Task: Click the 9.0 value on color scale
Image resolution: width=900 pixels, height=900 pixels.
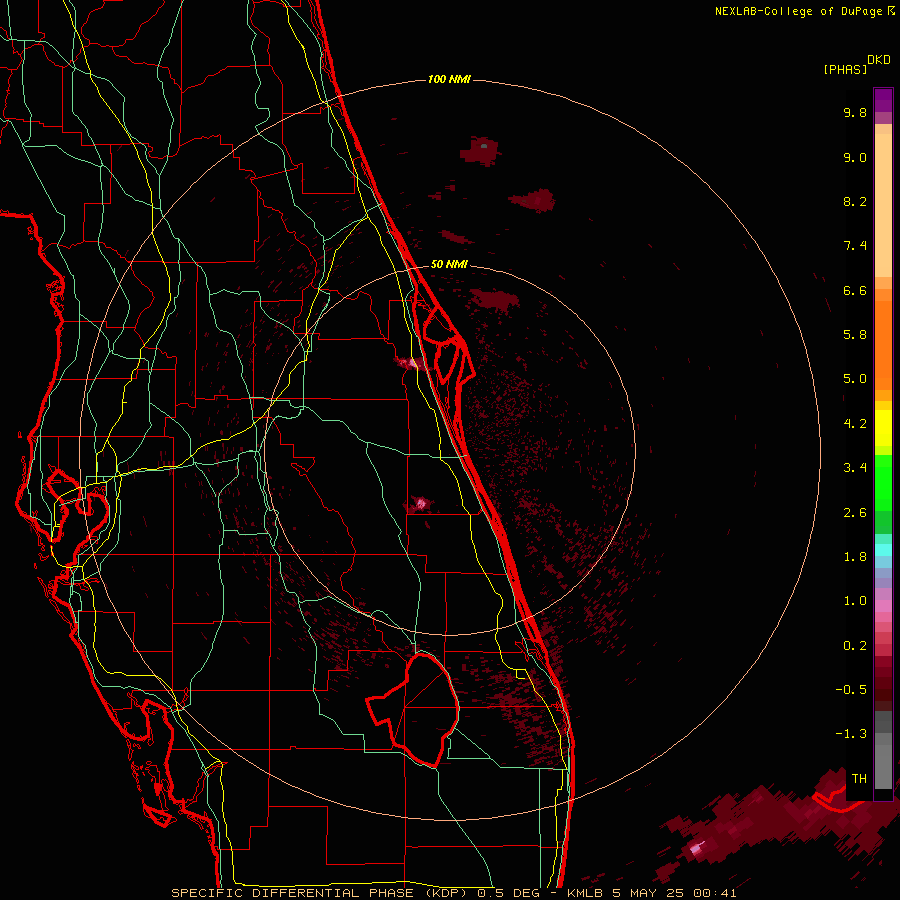Action: [855, 157]
